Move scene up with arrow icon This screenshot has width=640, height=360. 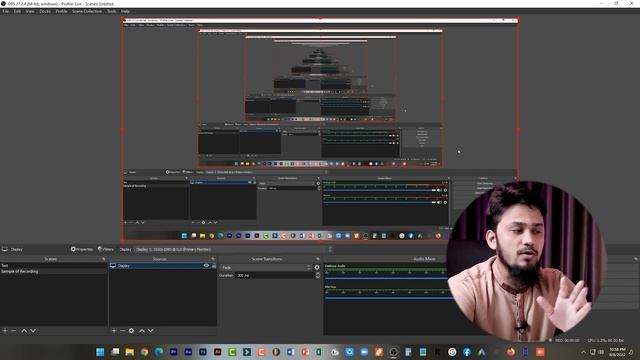click(24, 331)
